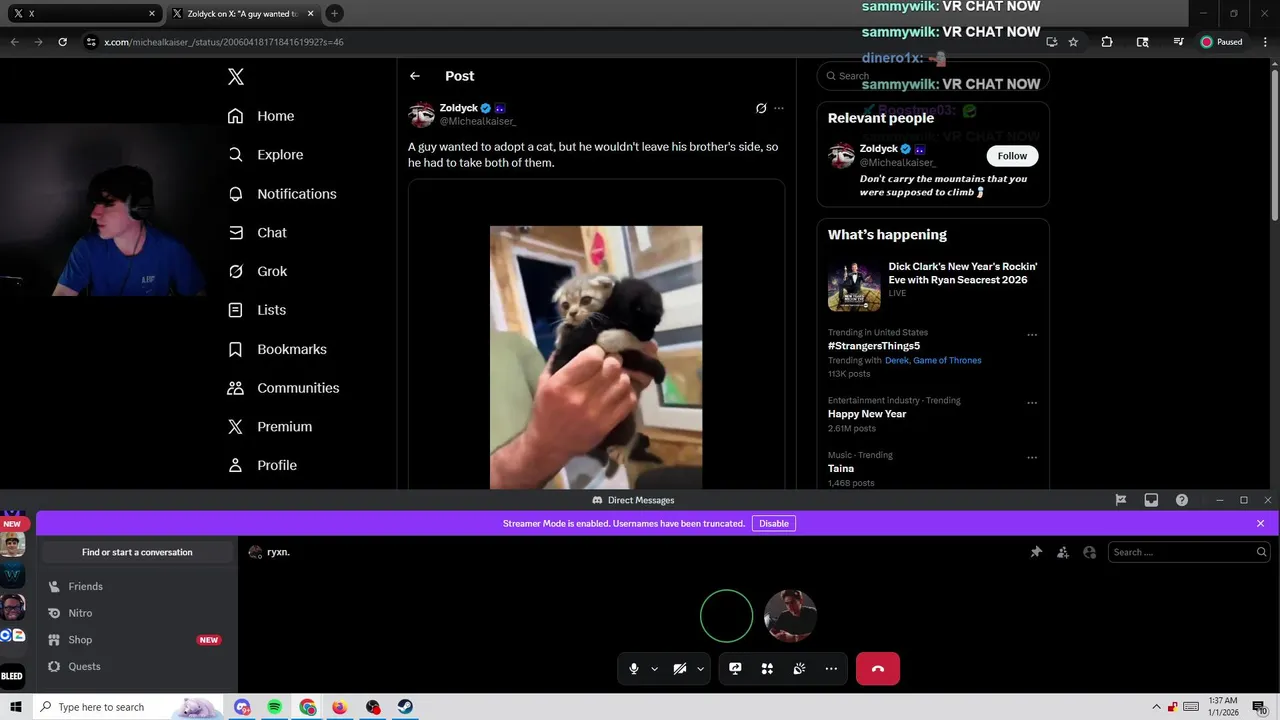This screenshot has height=720, width=1280.
Task: Expand microphone input options arrow
Action: (x=654, y=669)
